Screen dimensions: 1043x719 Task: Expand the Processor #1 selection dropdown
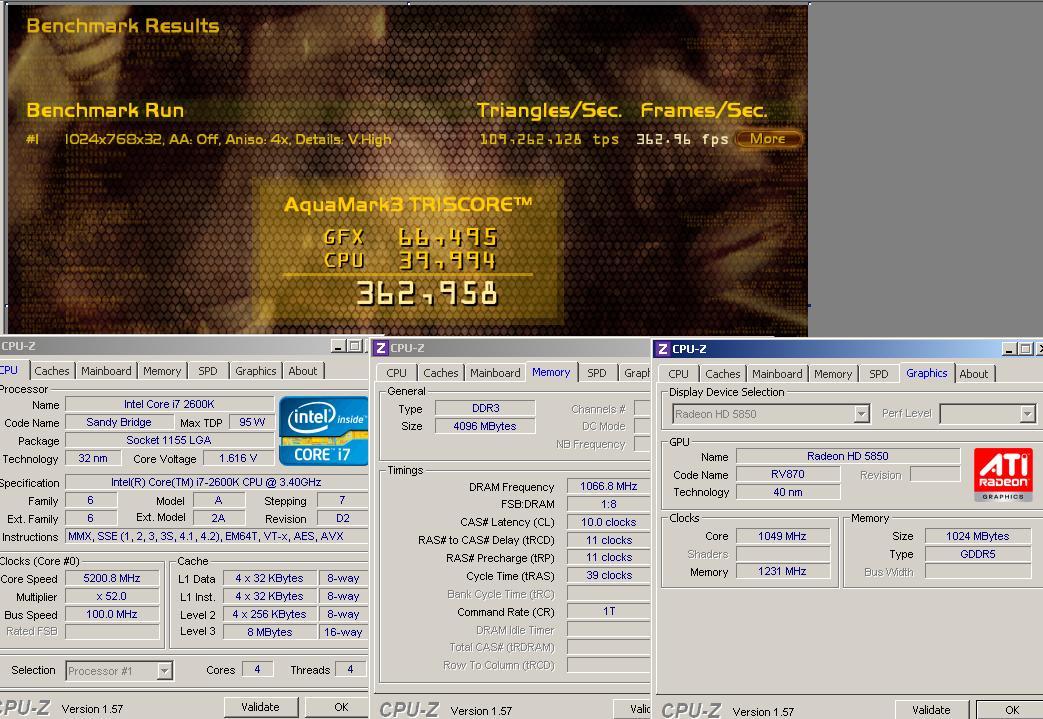coord(164,671)
